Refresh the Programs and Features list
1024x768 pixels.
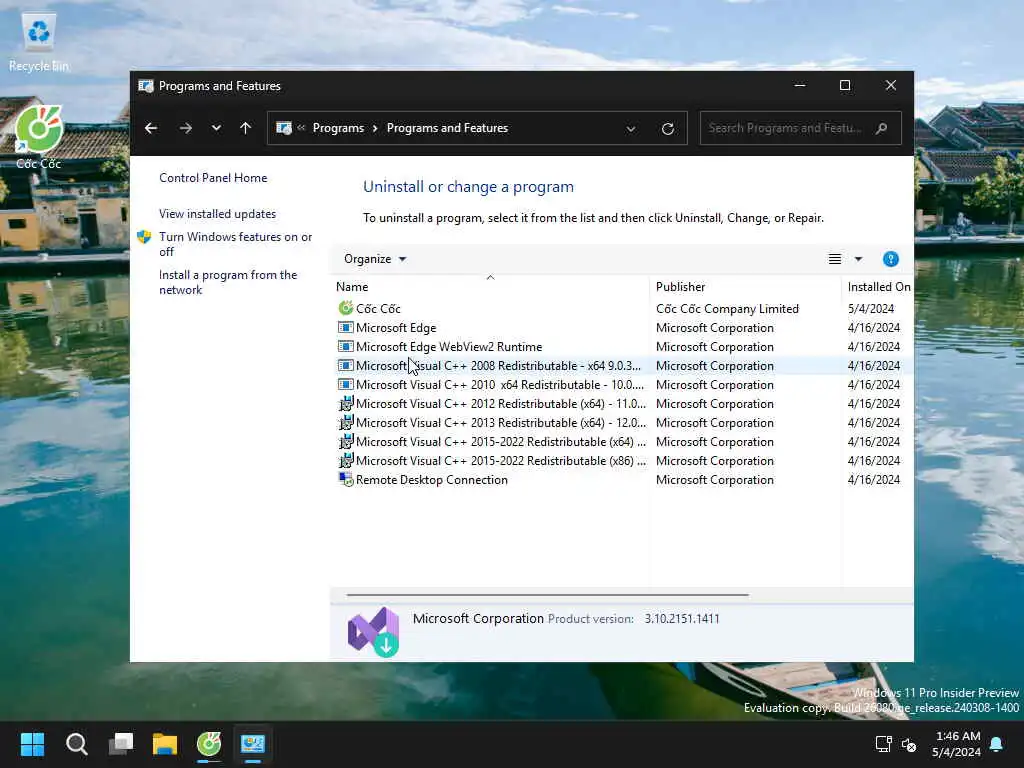click(667, 129)
